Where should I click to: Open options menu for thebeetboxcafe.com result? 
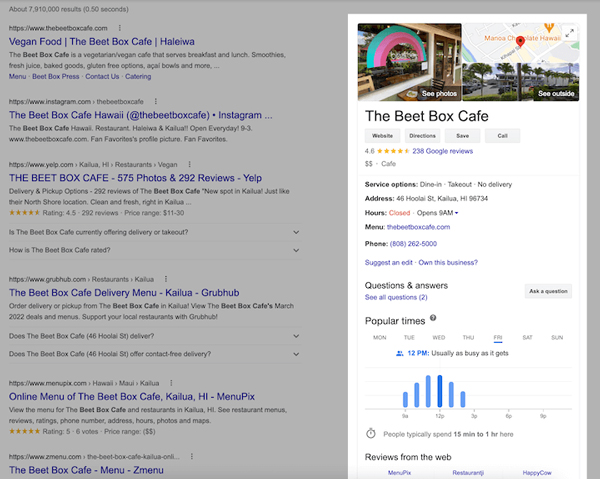tap(120, 28)
